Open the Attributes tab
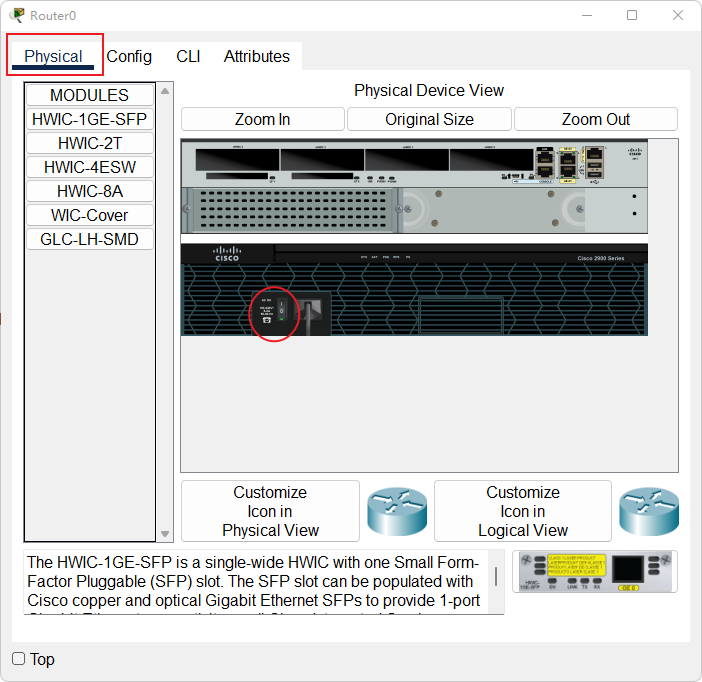The image size is (702, 682). (257, 56)
